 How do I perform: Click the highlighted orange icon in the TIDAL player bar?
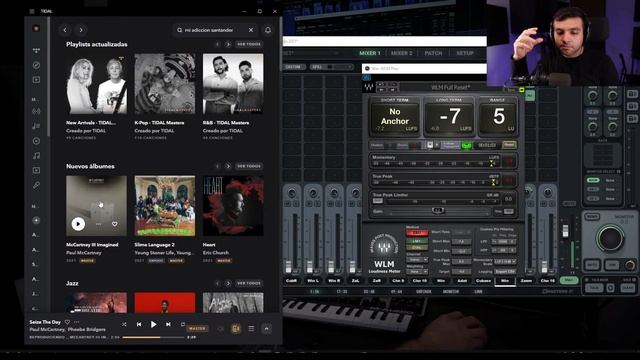coord(236,329)
